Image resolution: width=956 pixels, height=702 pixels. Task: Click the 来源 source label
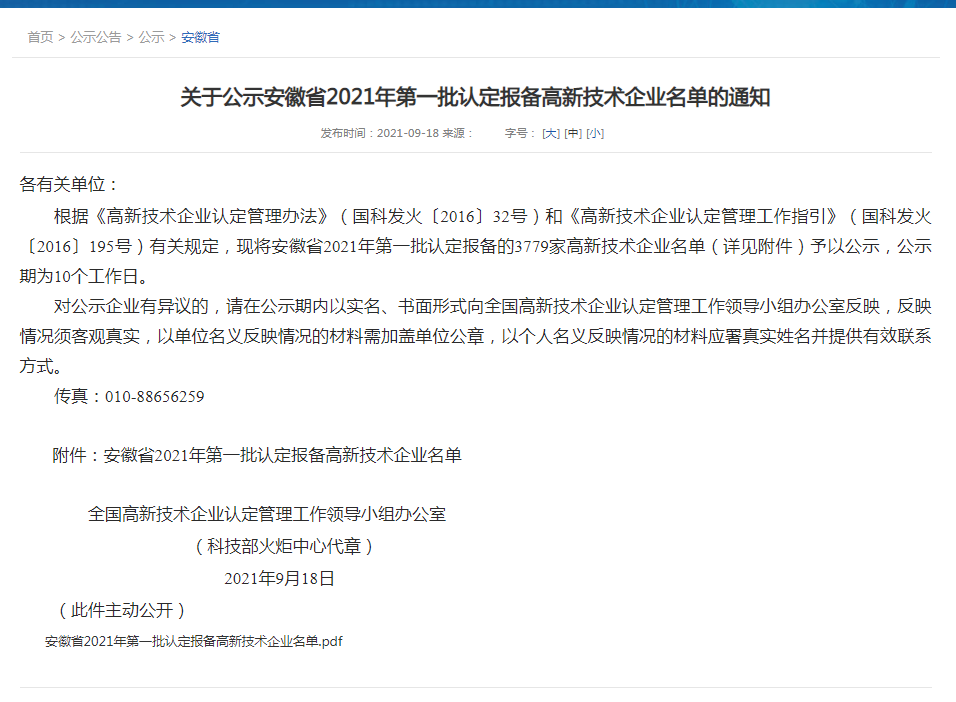point(459,133)
